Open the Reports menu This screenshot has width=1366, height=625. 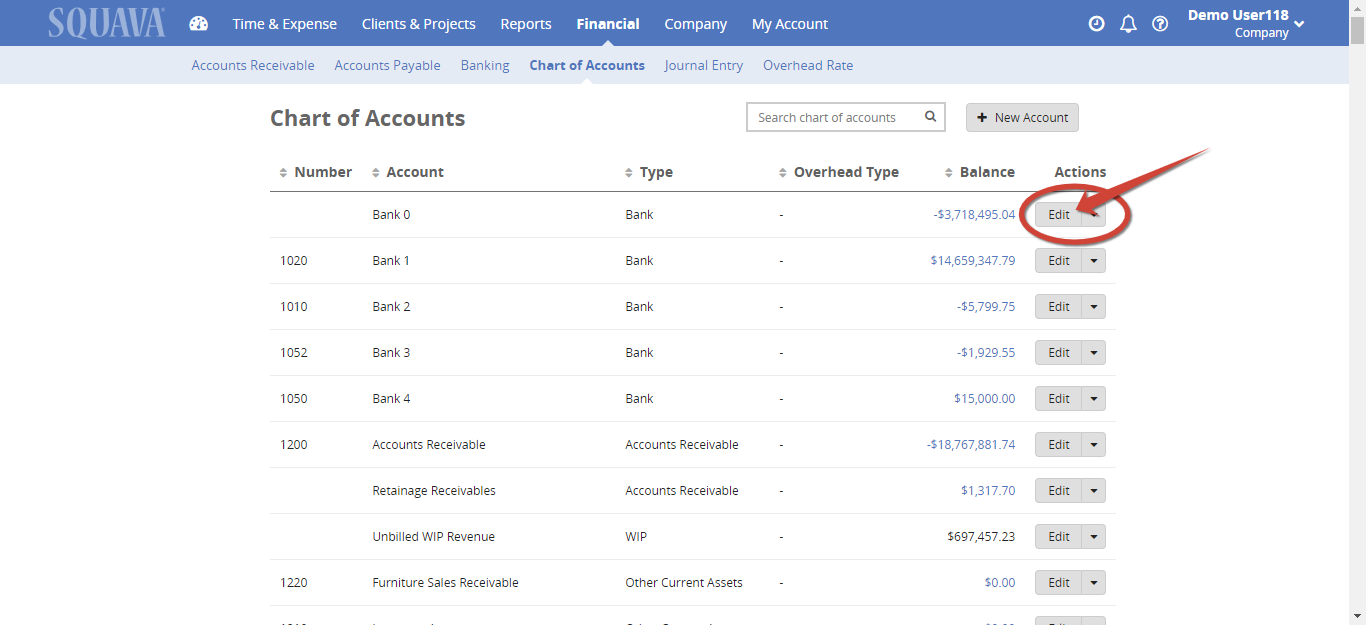click(x=526, y=24)
